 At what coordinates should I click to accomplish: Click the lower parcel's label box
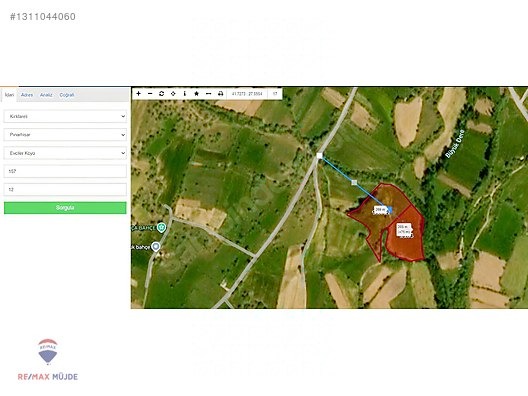pos(404,230)
